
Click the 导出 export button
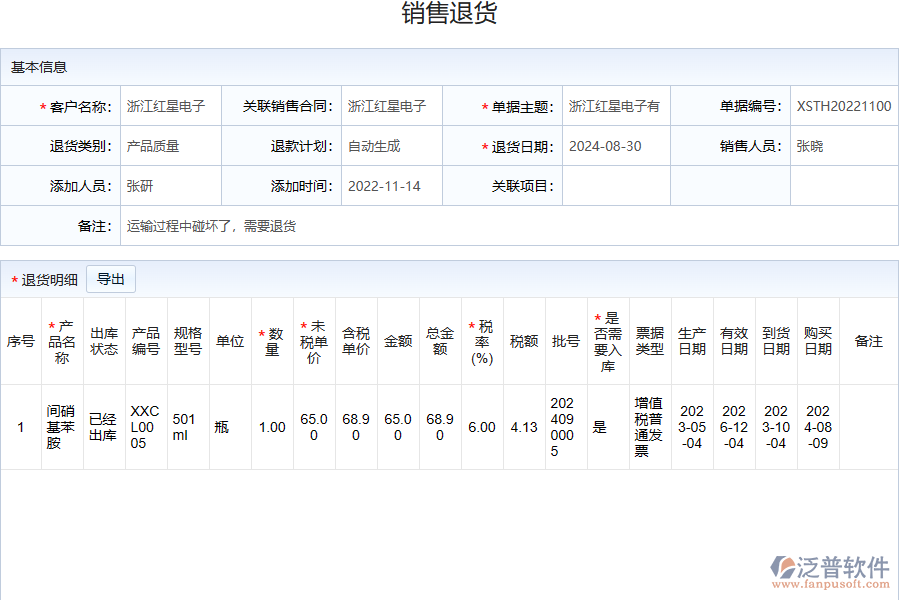[x=111, y=279]
